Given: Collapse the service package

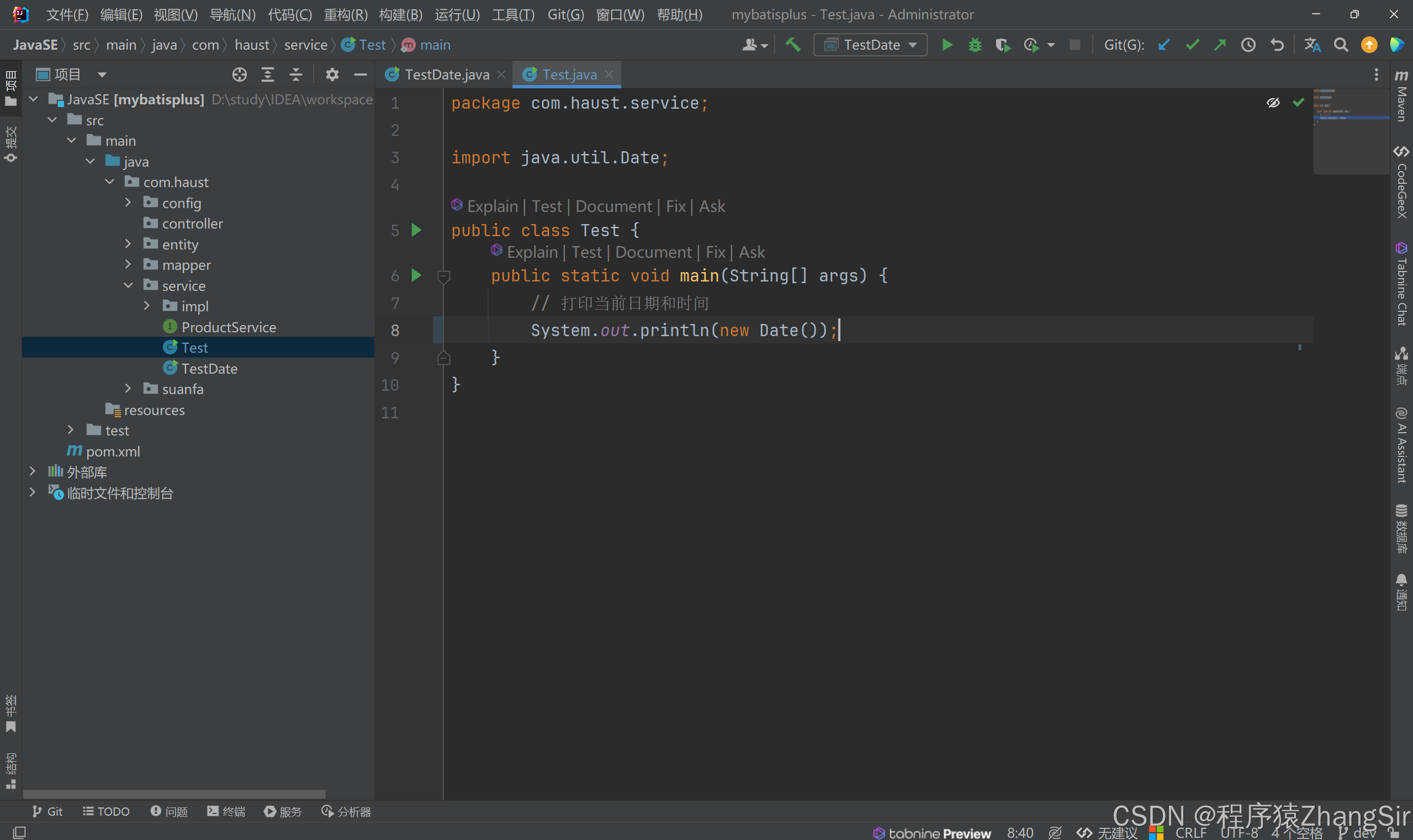Looking at the screenshot, I should click(128, 285).
